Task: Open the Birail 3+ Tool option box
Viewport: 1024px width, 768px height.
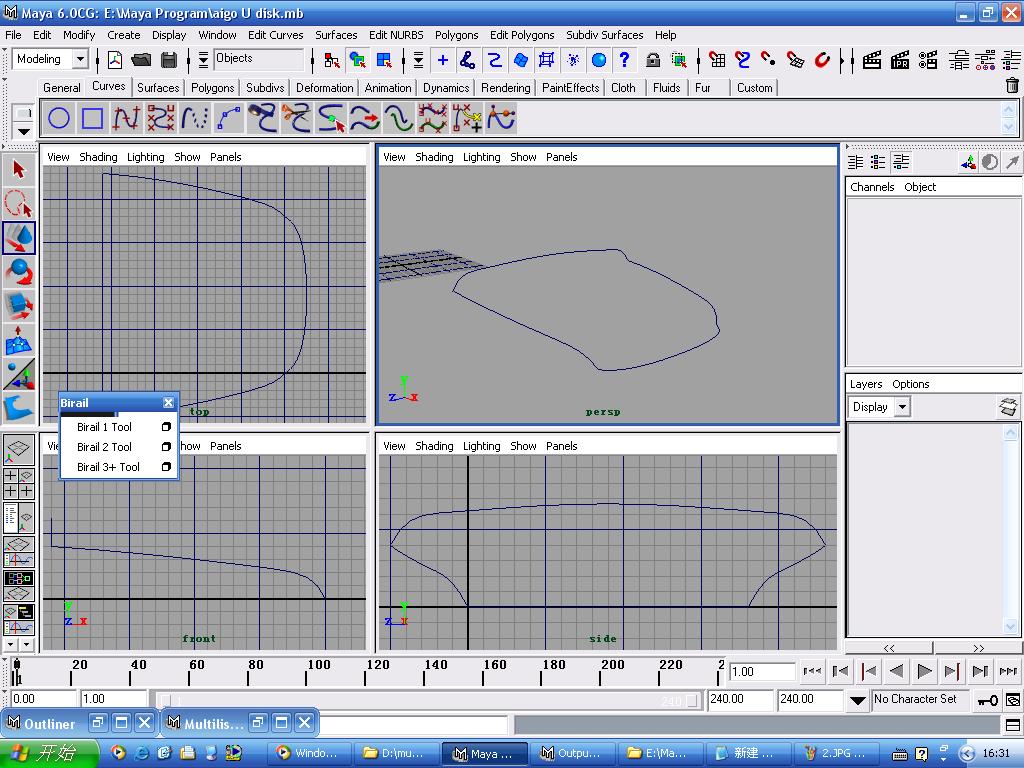Action: tap(166, 467)
